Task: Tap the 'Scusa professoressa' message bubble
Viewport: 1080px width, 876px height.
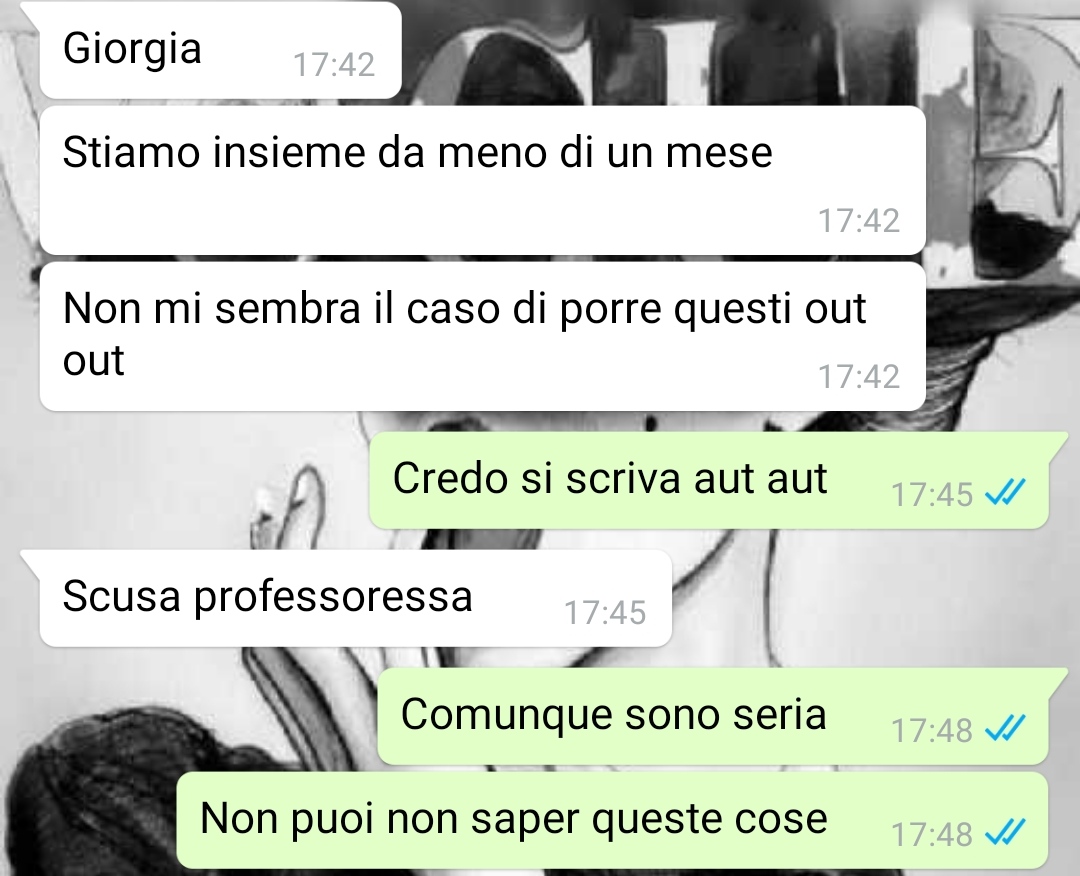Action: (x=355, y=598)
